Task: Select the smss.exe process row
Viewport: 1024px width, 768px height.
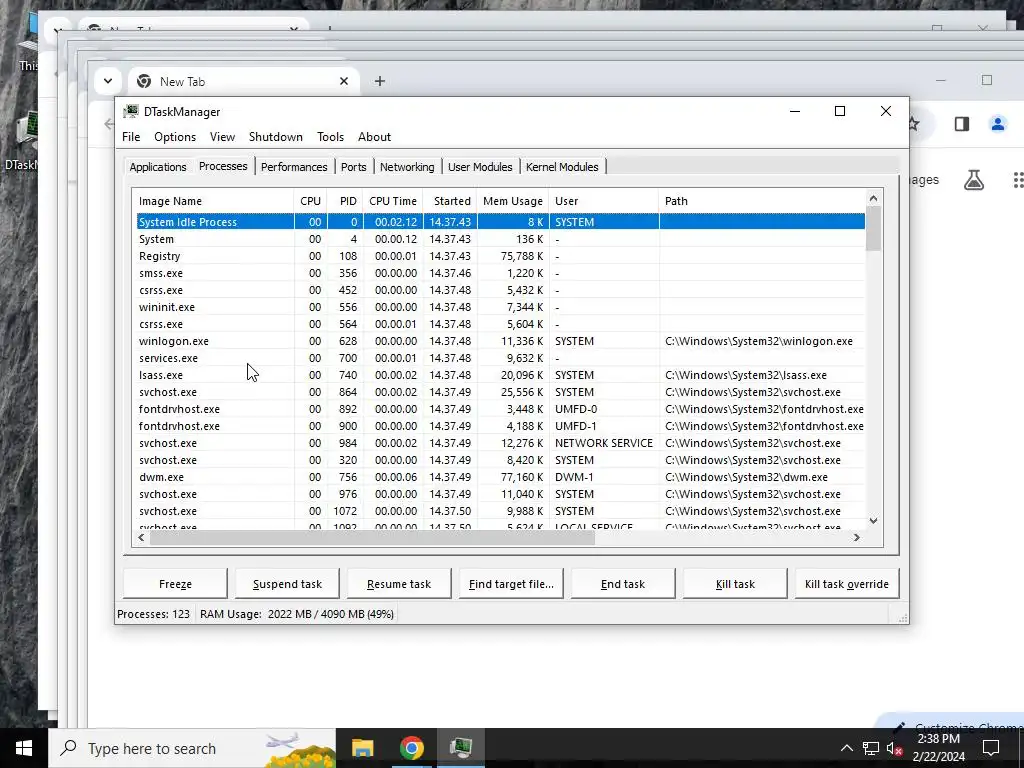Action: click(501, 273)
